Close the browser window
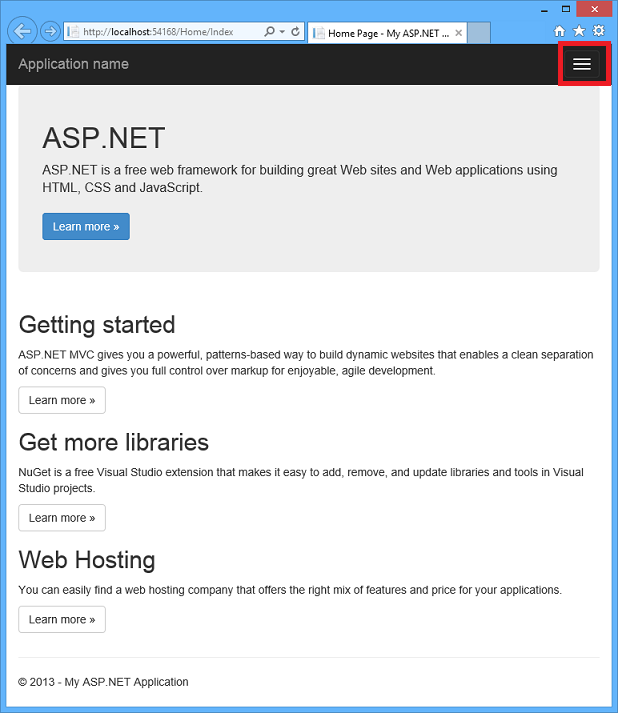Viewport: 619px width, 714px height. (593, 8)
